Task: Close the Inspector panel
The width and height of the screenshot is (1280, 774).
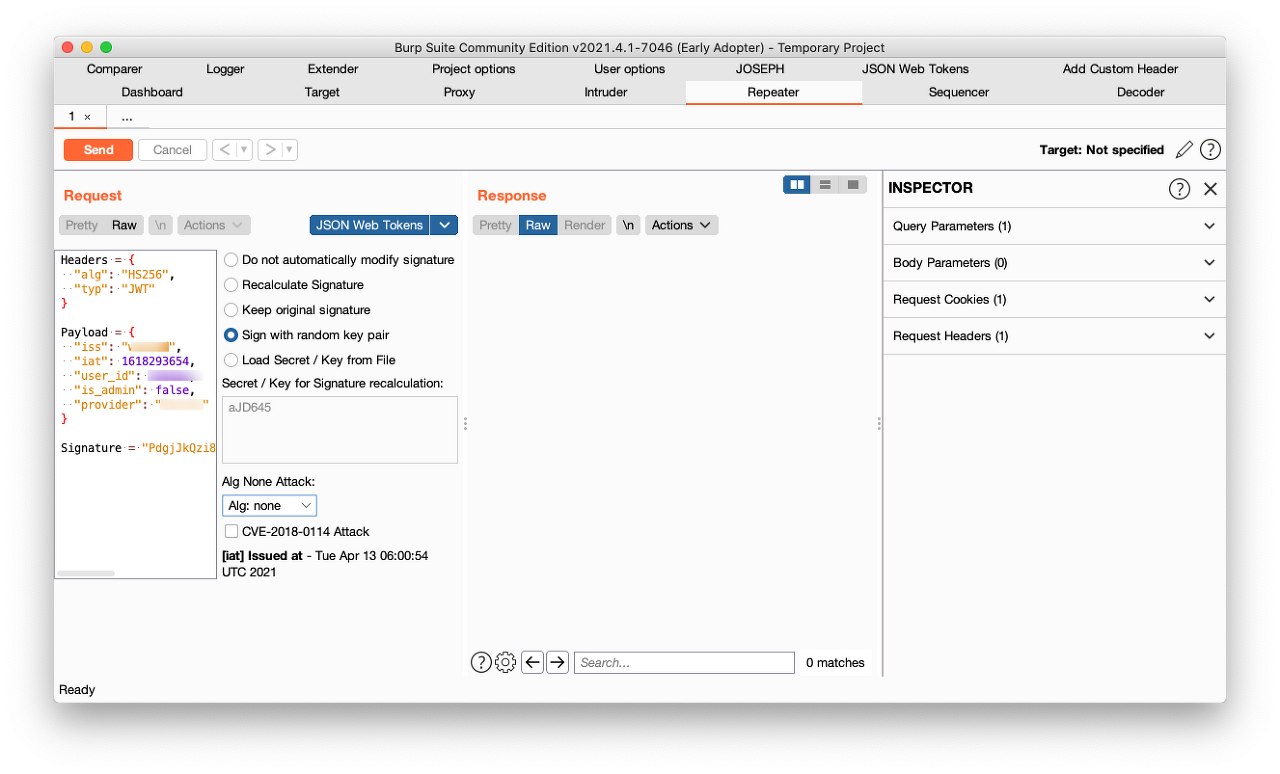Action: click(1210, 188)
